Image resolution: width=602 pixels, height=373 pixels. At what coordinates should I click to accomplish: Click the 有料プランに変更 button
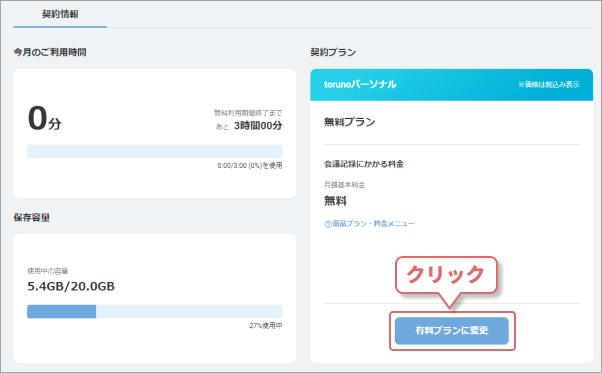point(452,330)
